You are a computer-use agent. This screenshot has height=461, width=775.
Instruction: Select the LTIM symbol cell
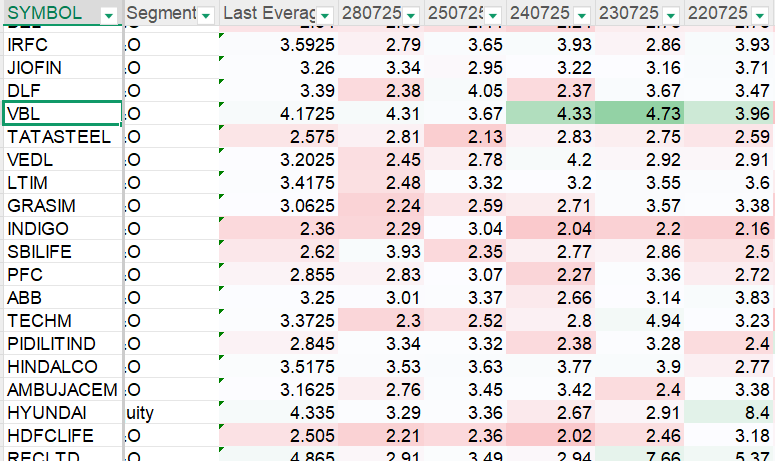(62, 182)
